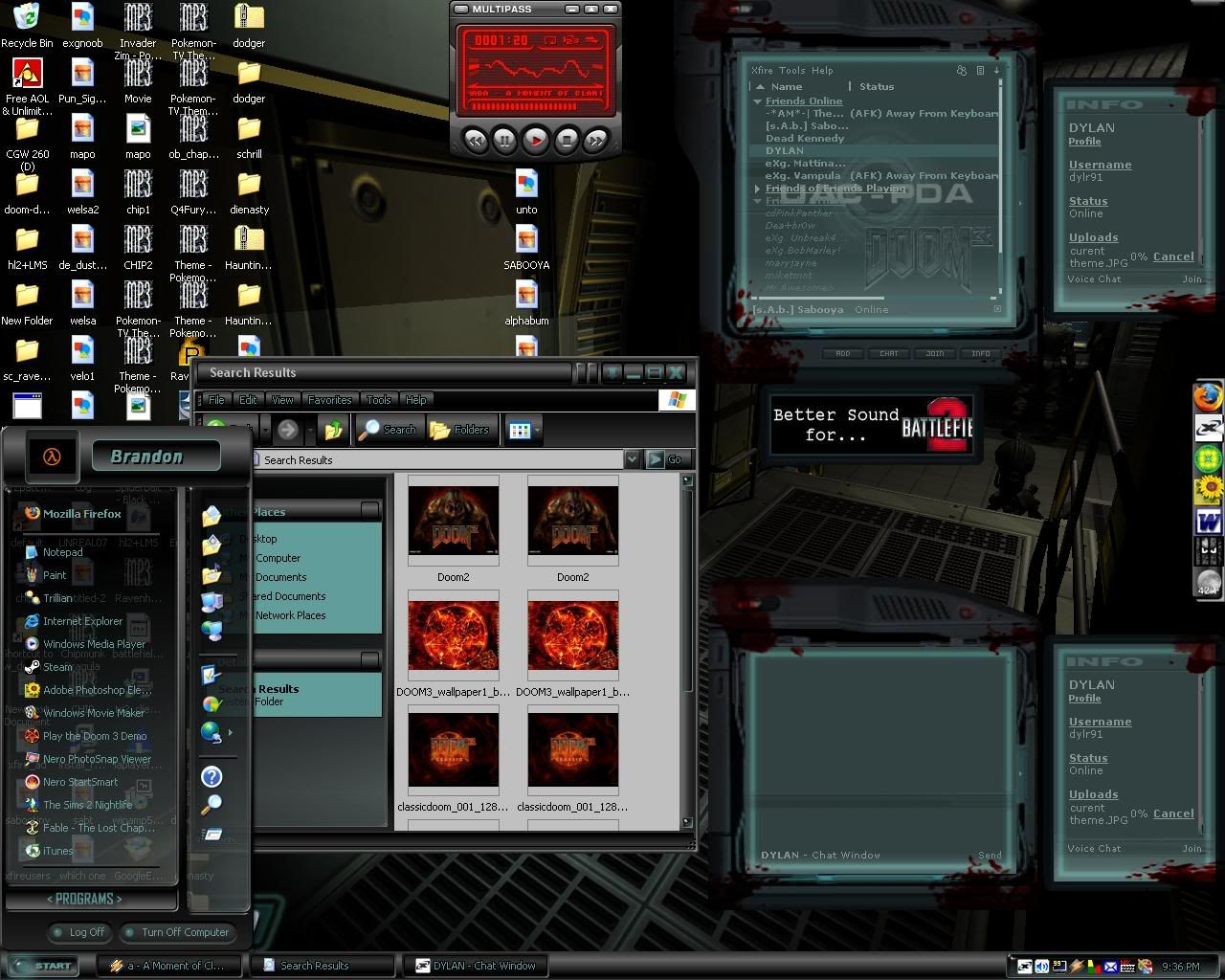Open the SABOOYA desktop icon
Screen dimensions: 1225x980
(x=526, y=247)
